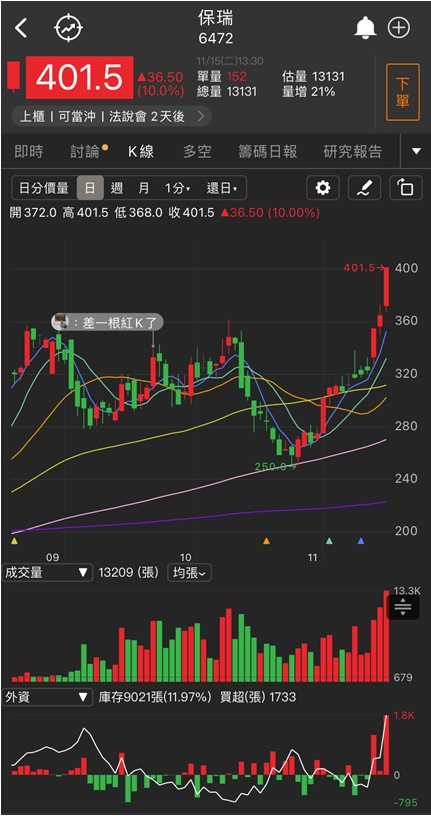Go back using the left arrow

pos(21,28)
